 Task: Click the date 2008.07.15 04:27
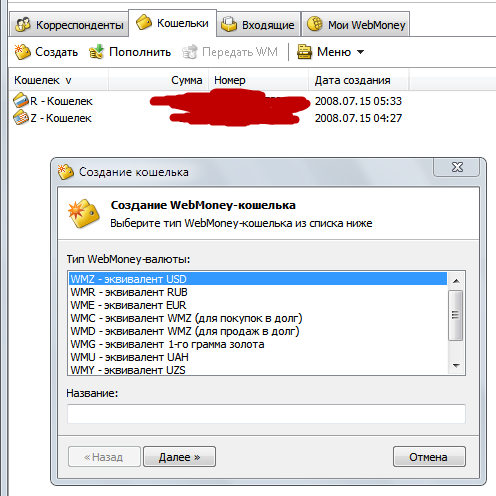pos(358,118)
